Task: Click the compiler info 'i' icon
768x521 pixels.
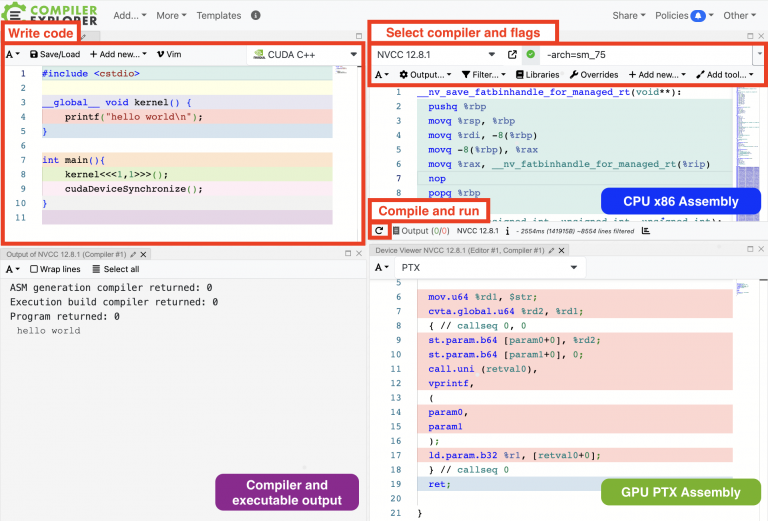Action: [x=507, y=231]
